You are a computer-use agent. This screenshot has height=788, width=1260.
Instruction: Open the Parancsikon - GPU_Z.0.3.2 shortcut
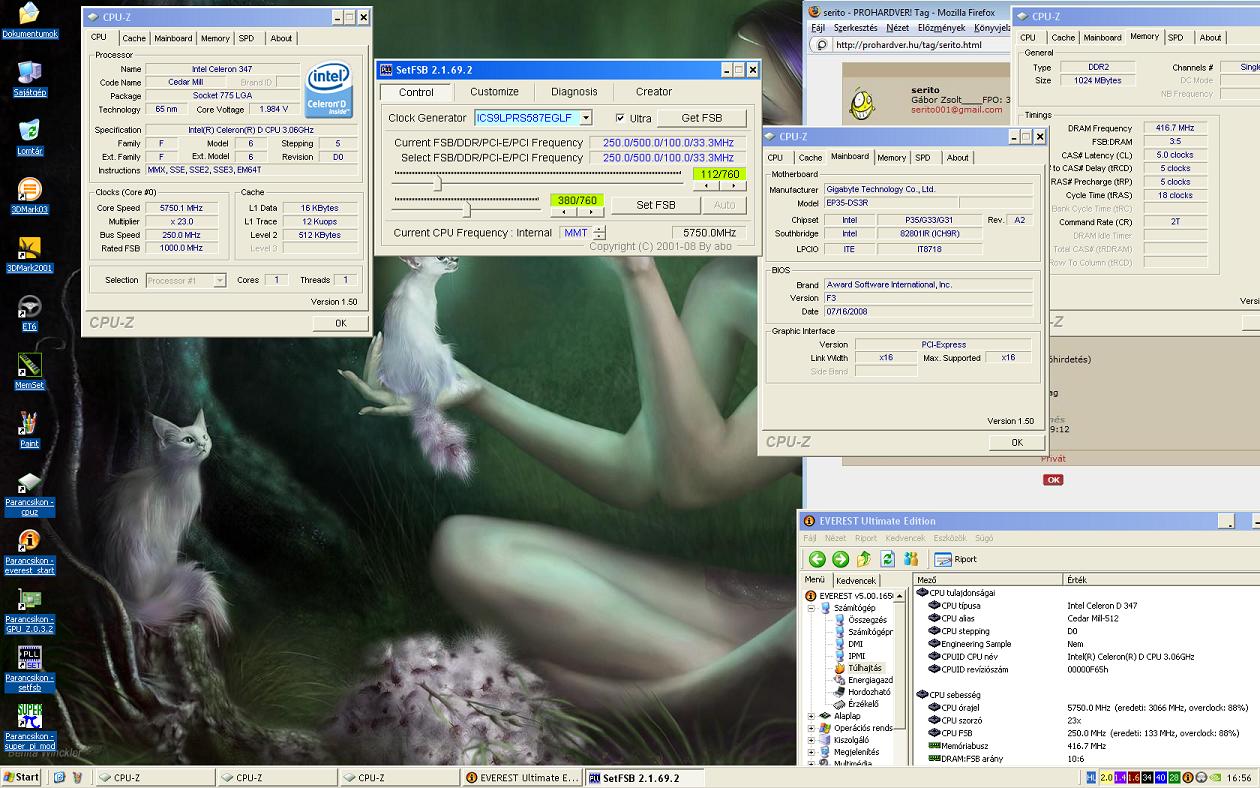(29, 611)
